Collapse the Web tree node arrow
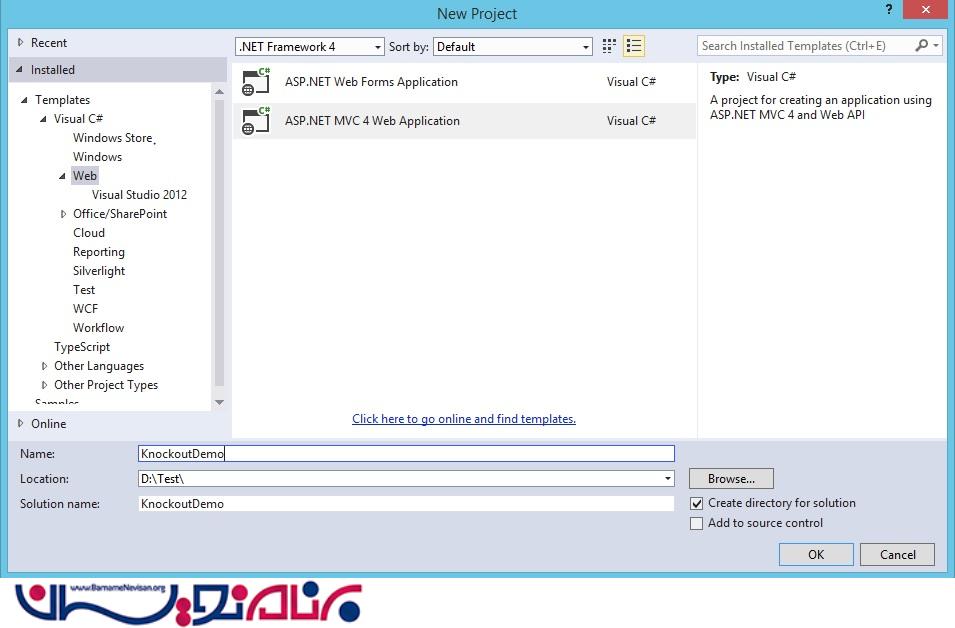Viewport: 955px width, 628px height. tap(62, 176)
